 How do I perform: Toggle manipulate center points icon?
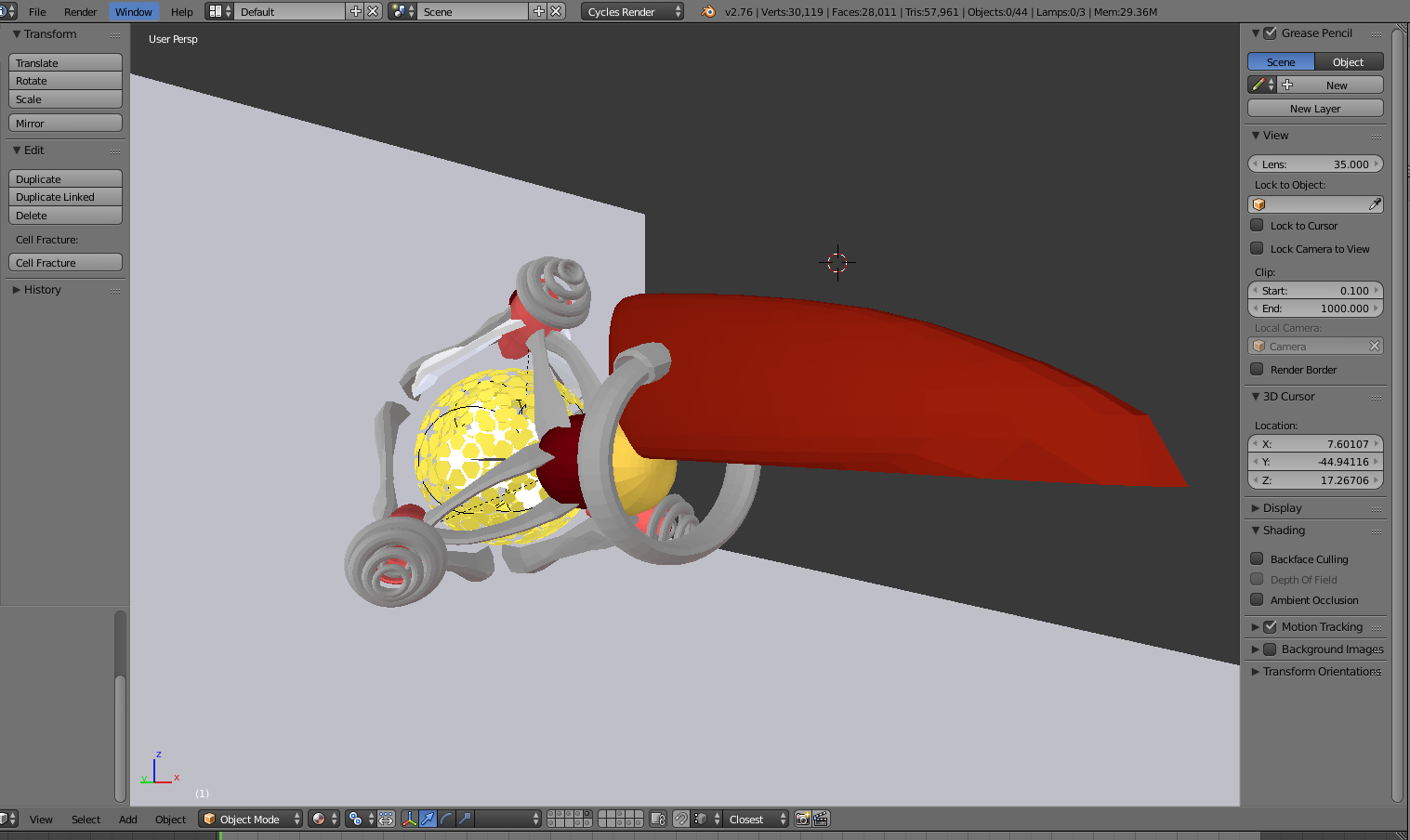(386, 819)
